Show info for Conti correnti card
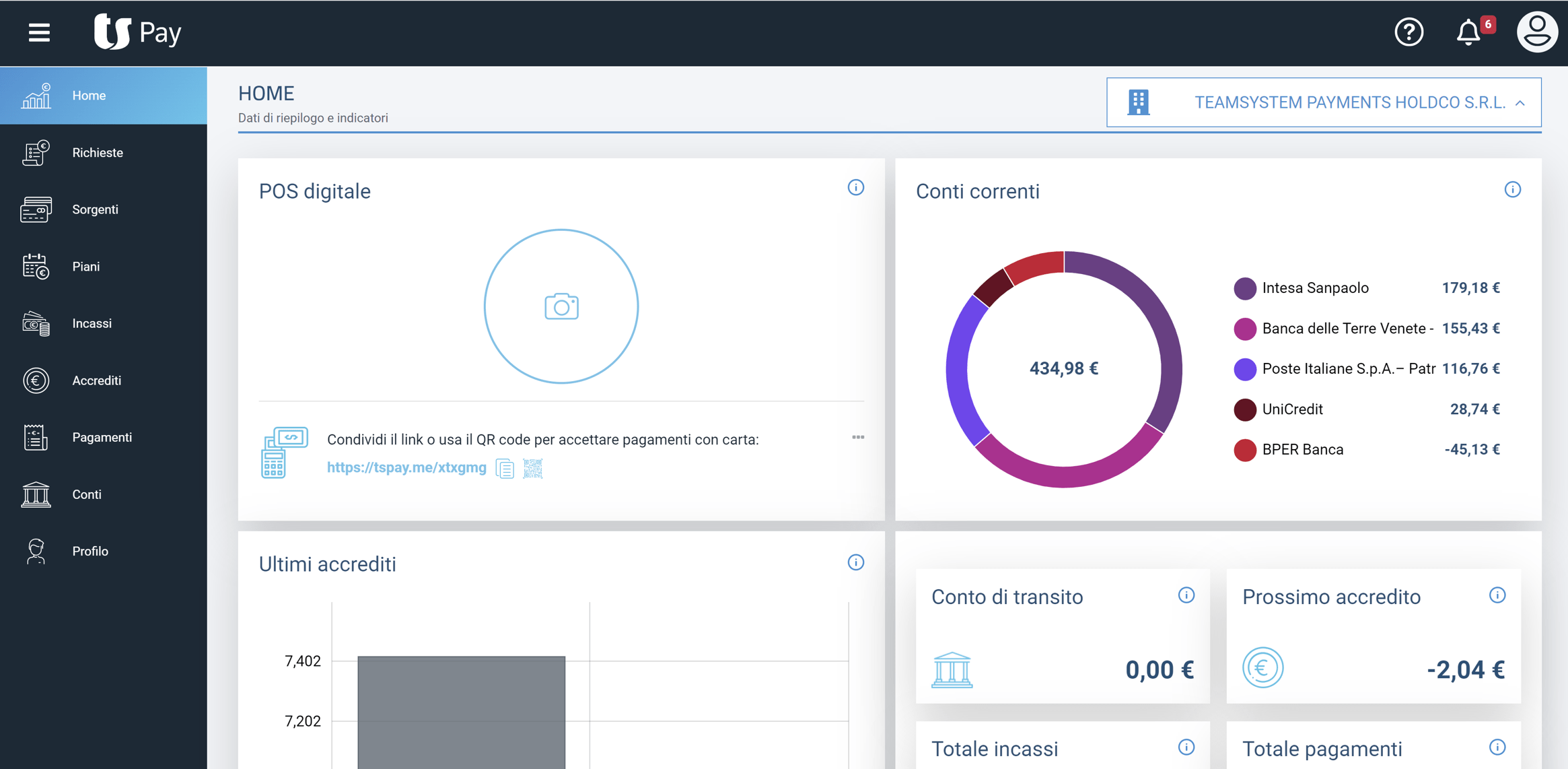 point(1512,190)
